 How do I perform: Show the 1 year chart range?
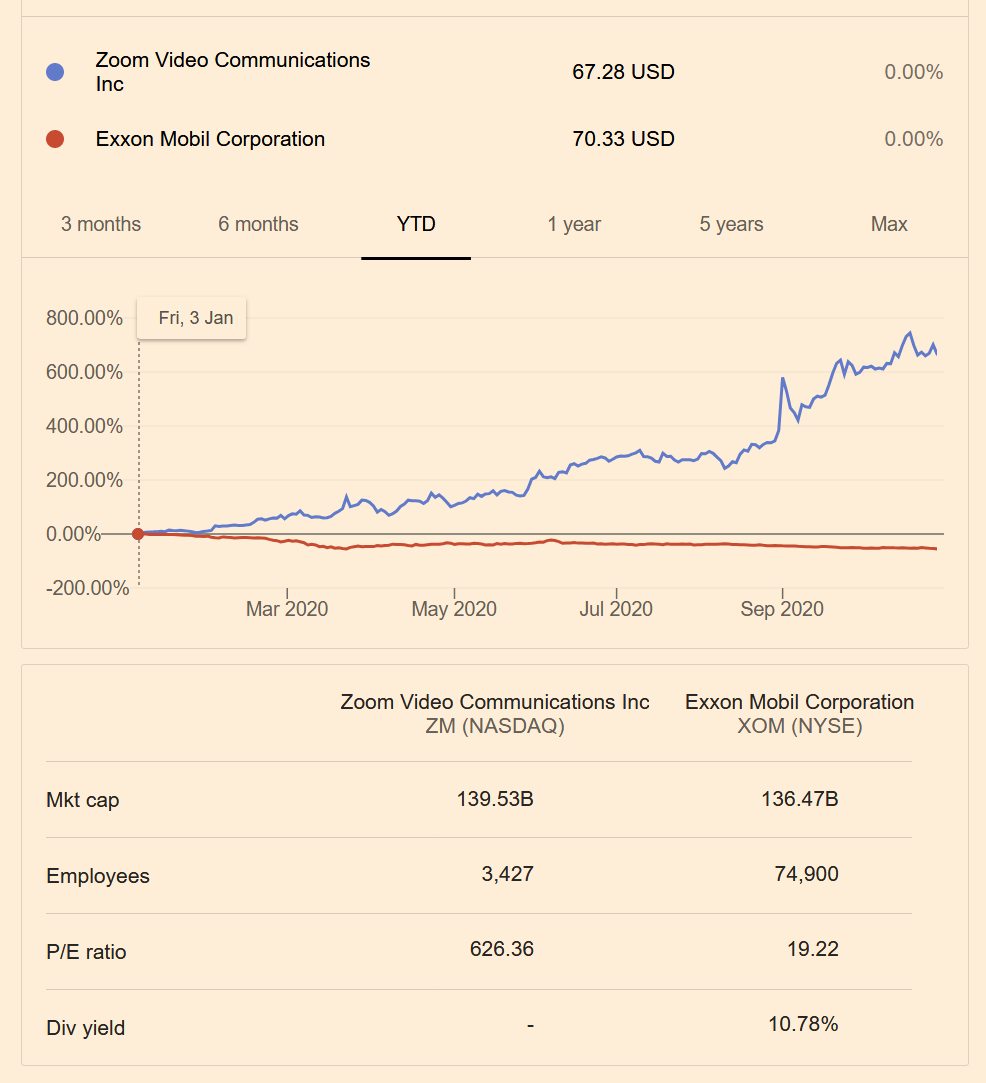574,224
